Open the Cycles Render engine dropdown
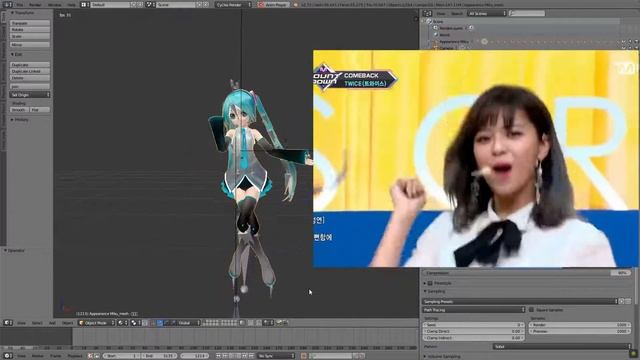Image resolution: width=640 pixels, height=360 pixels. pyautogui.click(x=233, y=4)
